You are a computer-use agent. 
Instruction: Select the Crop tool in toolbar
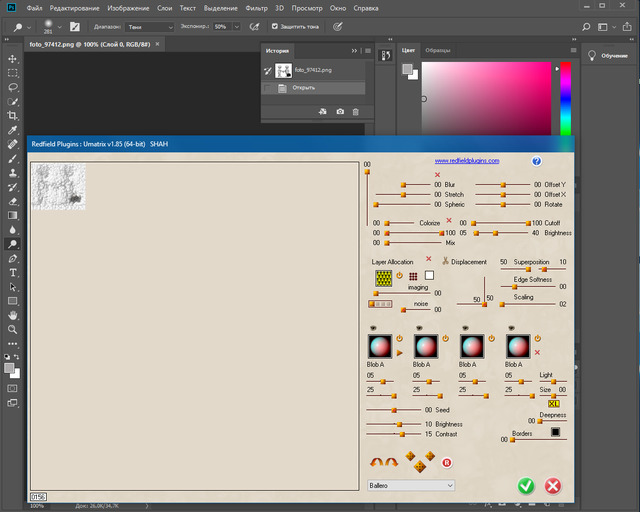(13, 116)
